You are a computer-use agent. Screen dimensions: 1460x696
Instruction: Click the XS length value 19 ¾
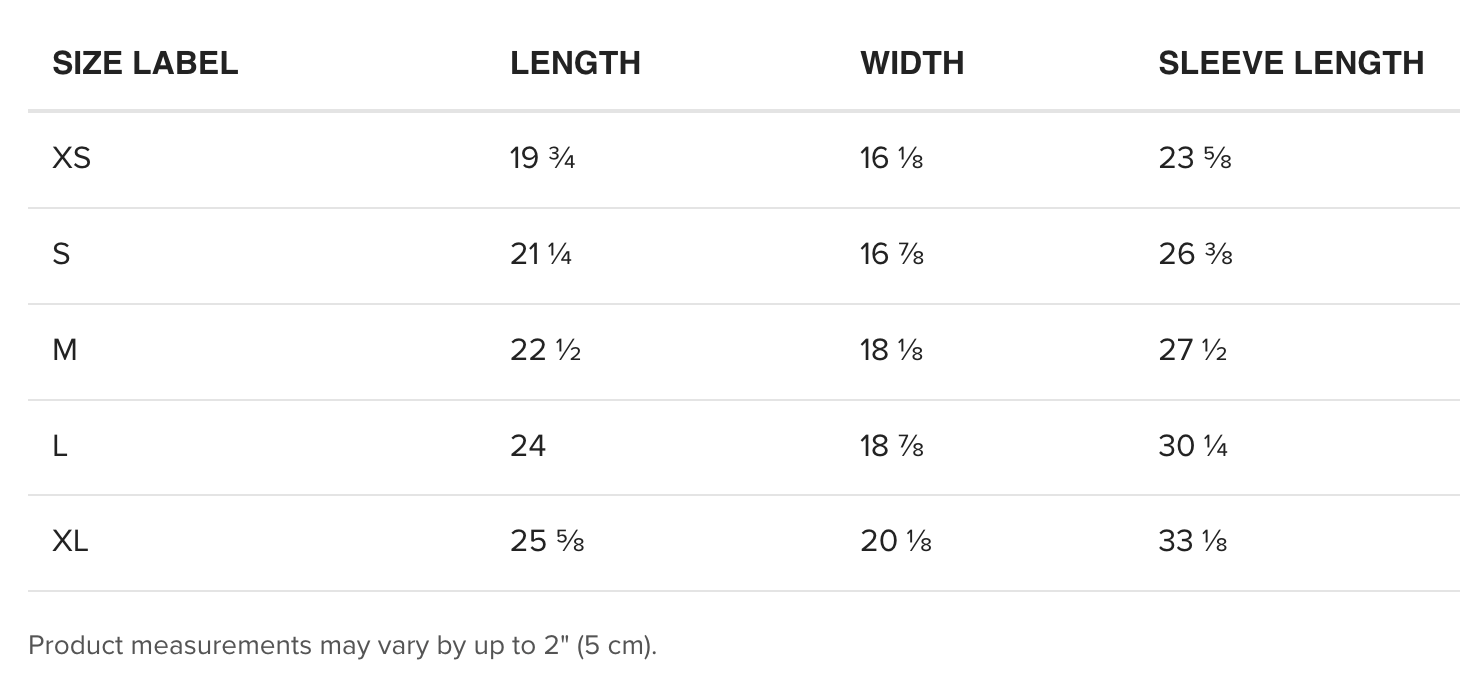coord(542,158)
